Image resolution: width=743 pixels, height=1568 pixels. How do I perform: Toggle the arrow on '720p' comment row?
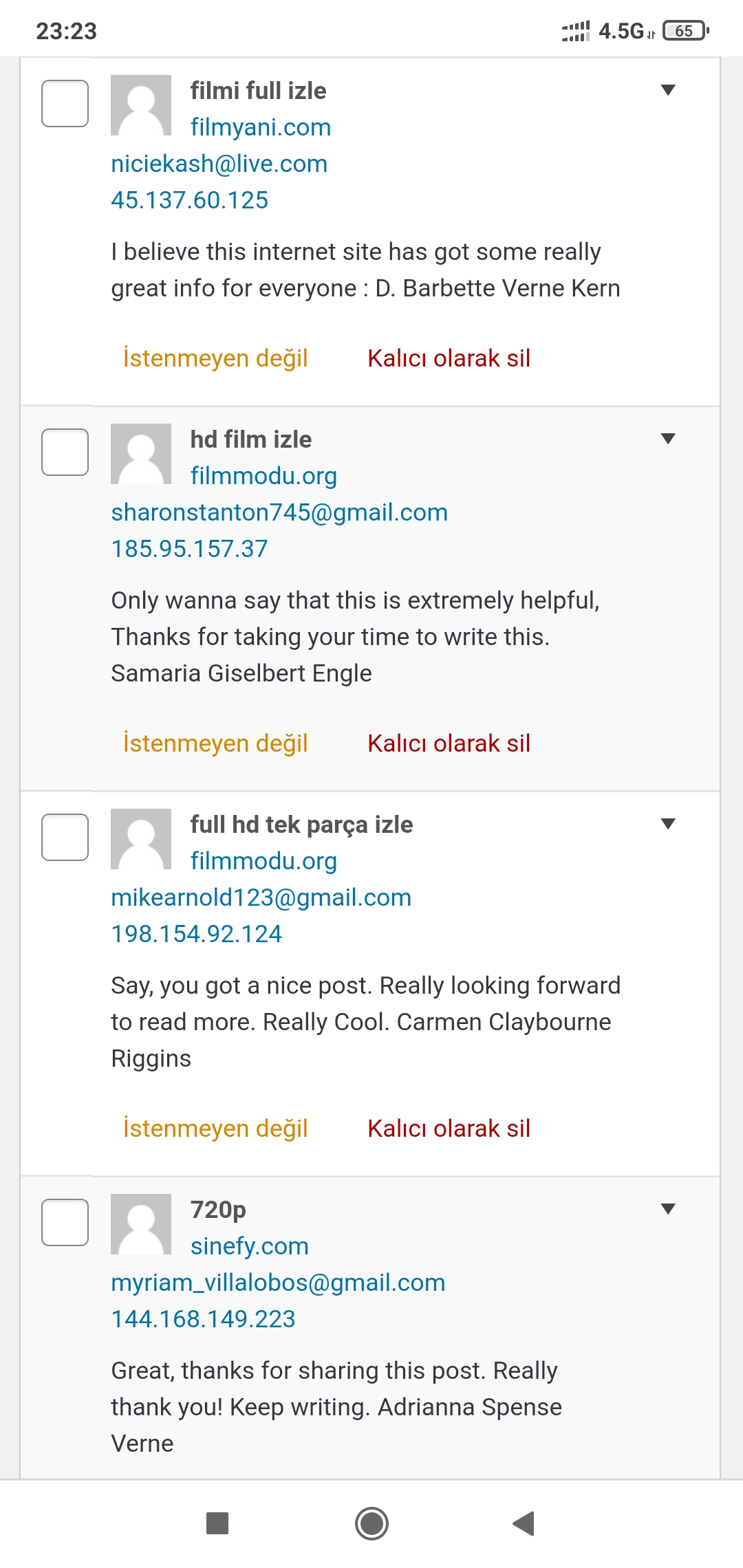point(667,1209)
